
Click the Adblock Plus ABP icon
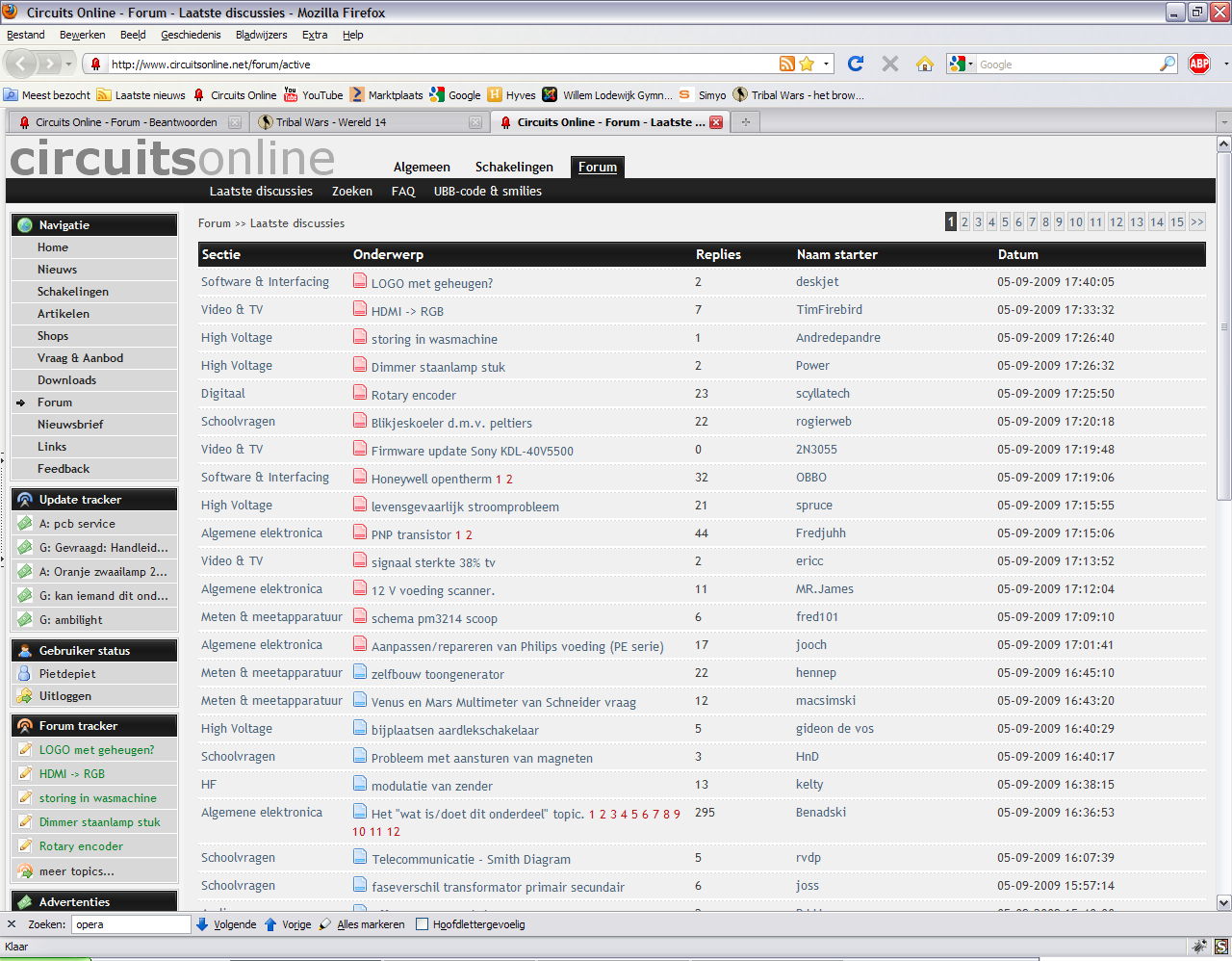point(1199,64)
